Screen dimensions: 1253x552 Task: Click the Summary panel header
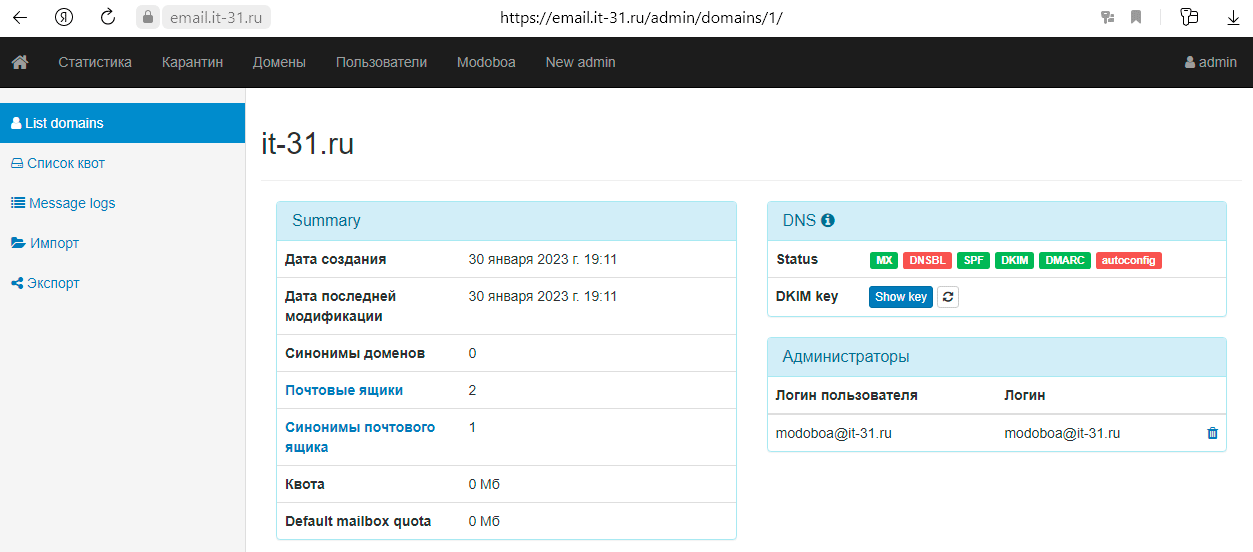(506, 221)
